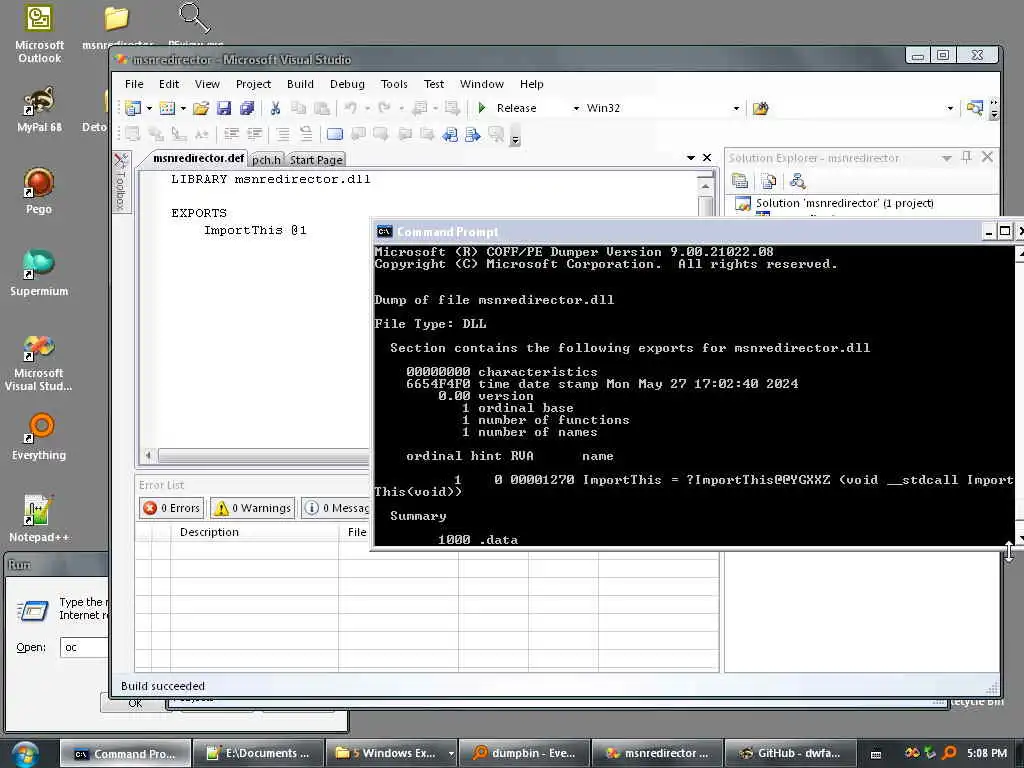Open the New Project dropdown arrow
The image size is (1024, 768).
click(149, 108)
